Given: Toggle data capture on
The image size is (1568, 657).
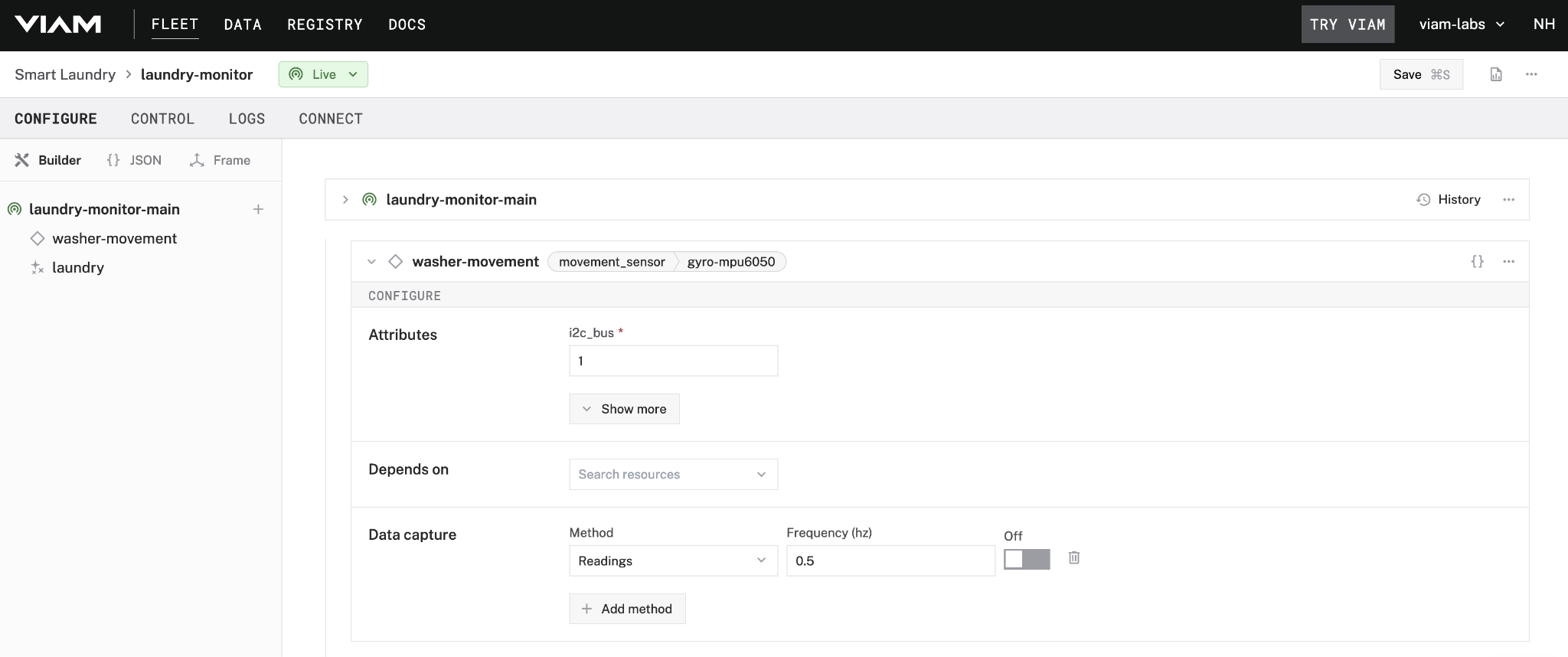Looking at the screenshot, I should click(x=1027, y=560).
